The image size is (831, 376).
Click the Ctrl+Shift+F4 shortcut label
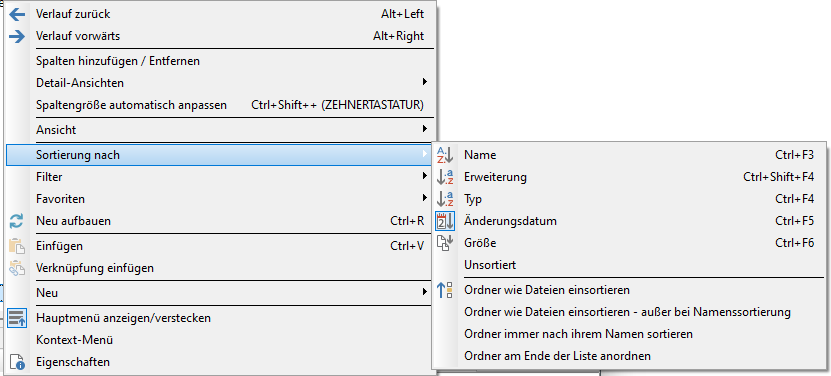[779, 177]
